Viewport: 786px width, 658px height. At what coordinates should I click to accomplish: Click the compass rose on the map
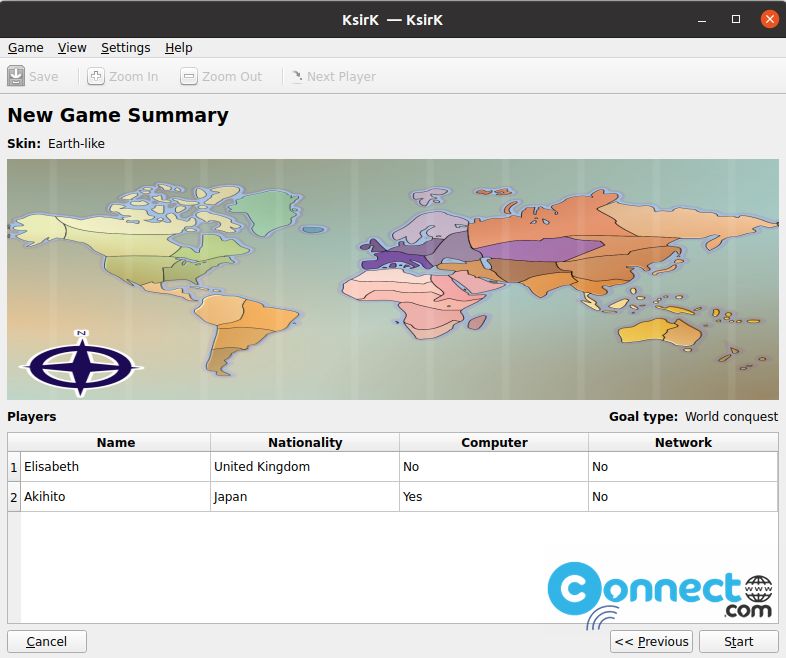coord(81,362)
